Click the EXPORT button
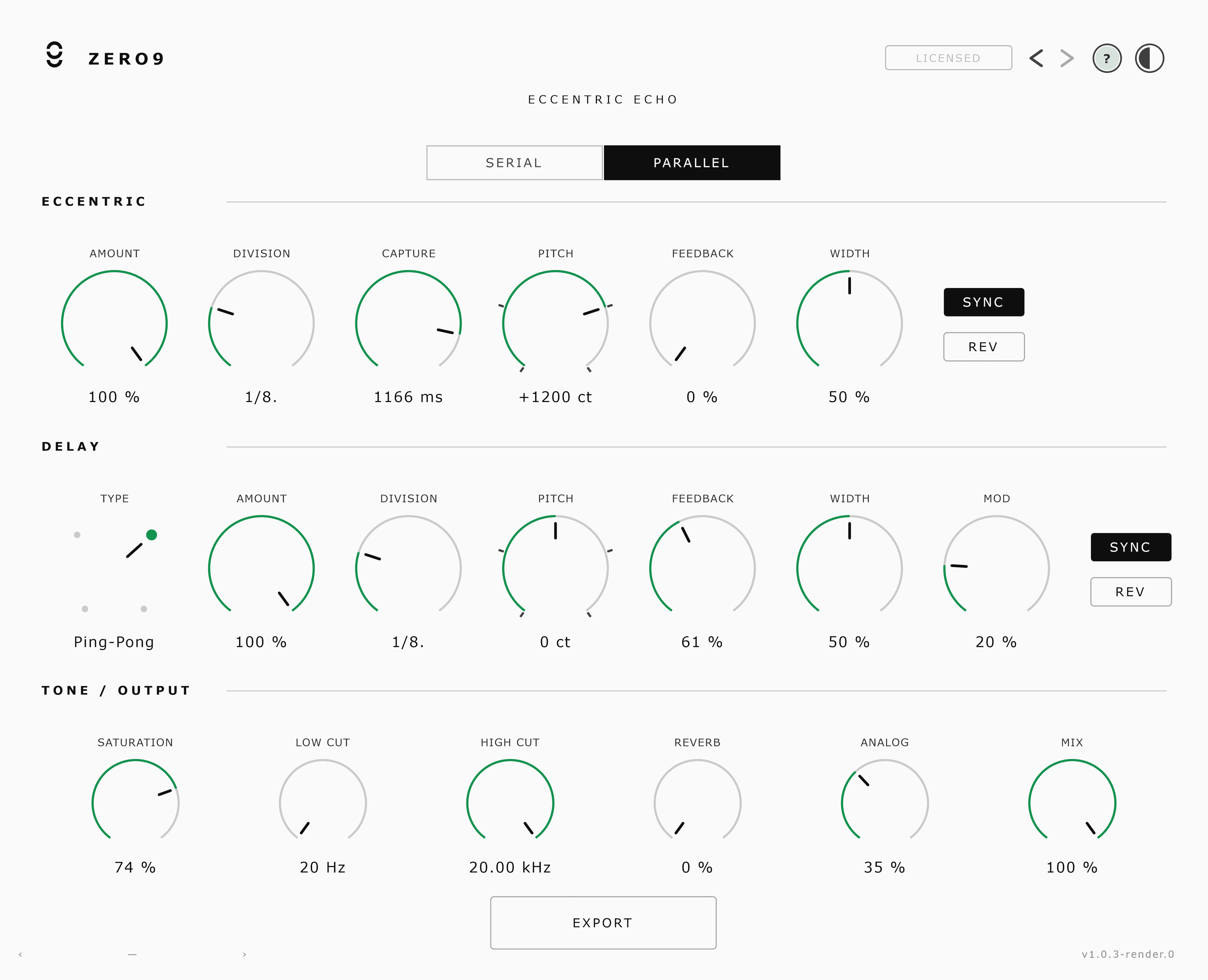The image size is (1208, 980). point(603,922)
